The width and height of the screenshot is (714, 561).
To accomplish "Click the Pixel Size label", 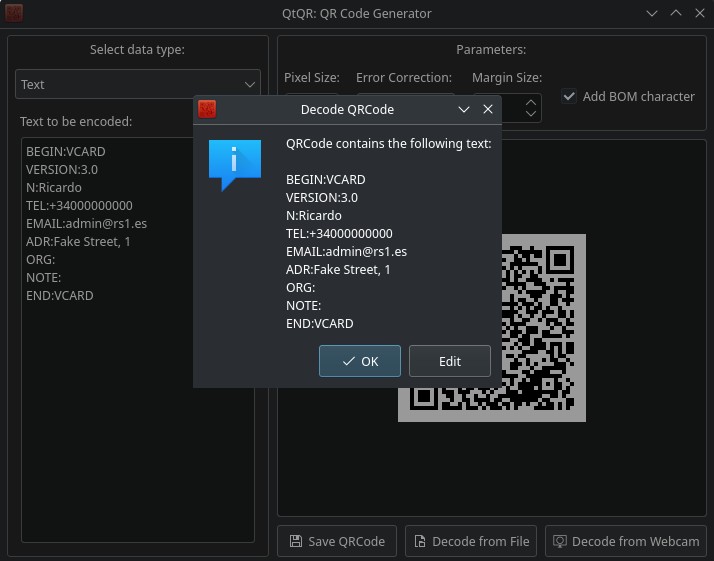I will (x=311, y=78).
